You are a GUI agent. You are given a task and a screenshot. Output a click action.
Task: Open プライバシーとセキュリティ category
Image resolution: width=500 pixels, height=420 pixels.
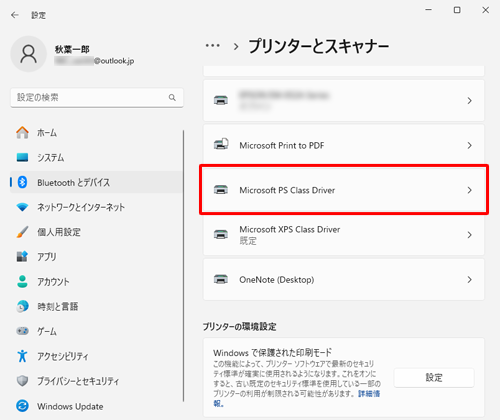point(96,381)
